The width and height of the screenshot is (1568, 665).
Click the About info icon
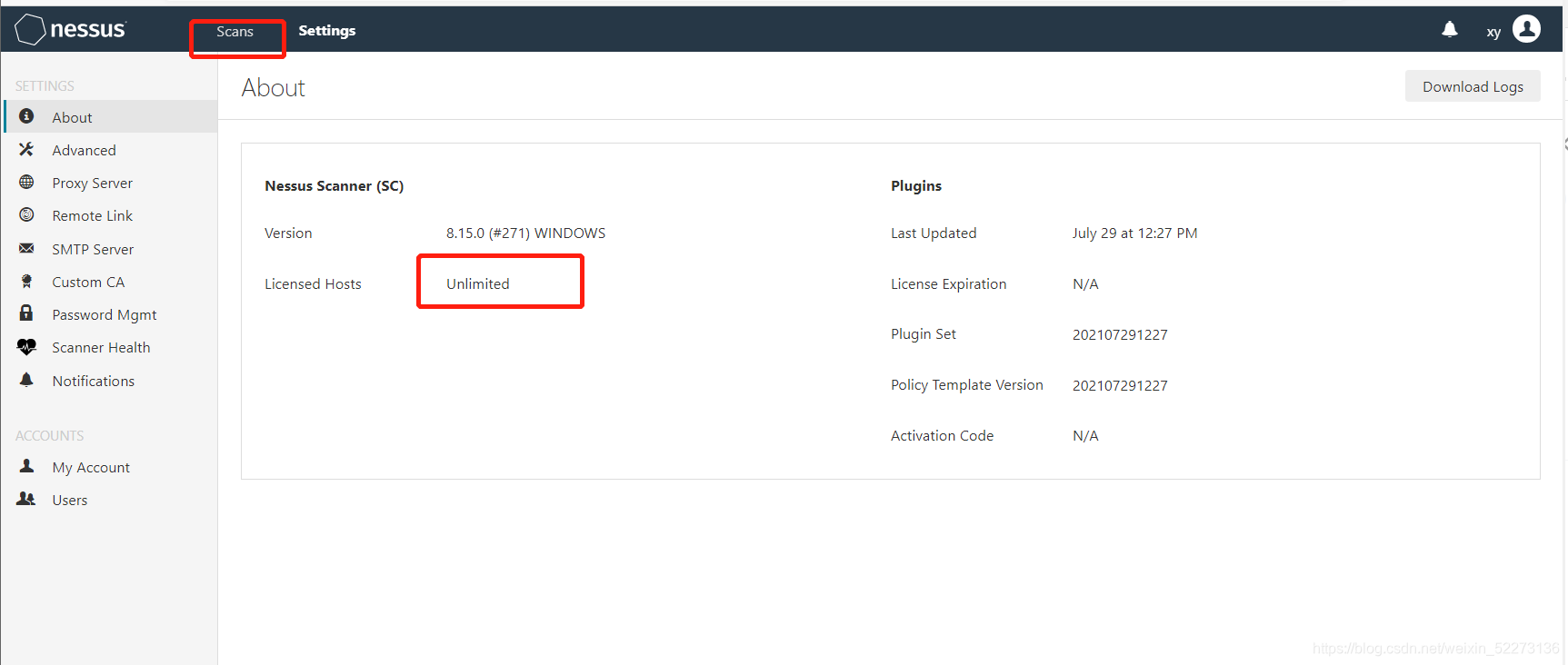pos(26,116)
